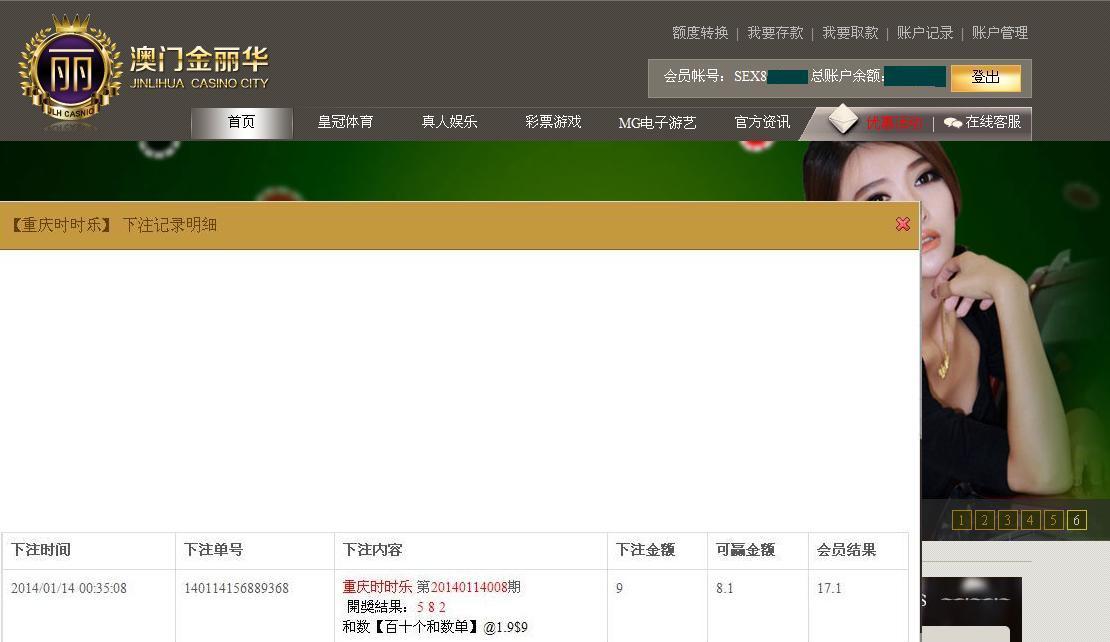Click the 和数【百十个和数单】@1.9$9 text
This screenshot has width=1110, height=642.
pyautogui.click(x=435, y=626)
